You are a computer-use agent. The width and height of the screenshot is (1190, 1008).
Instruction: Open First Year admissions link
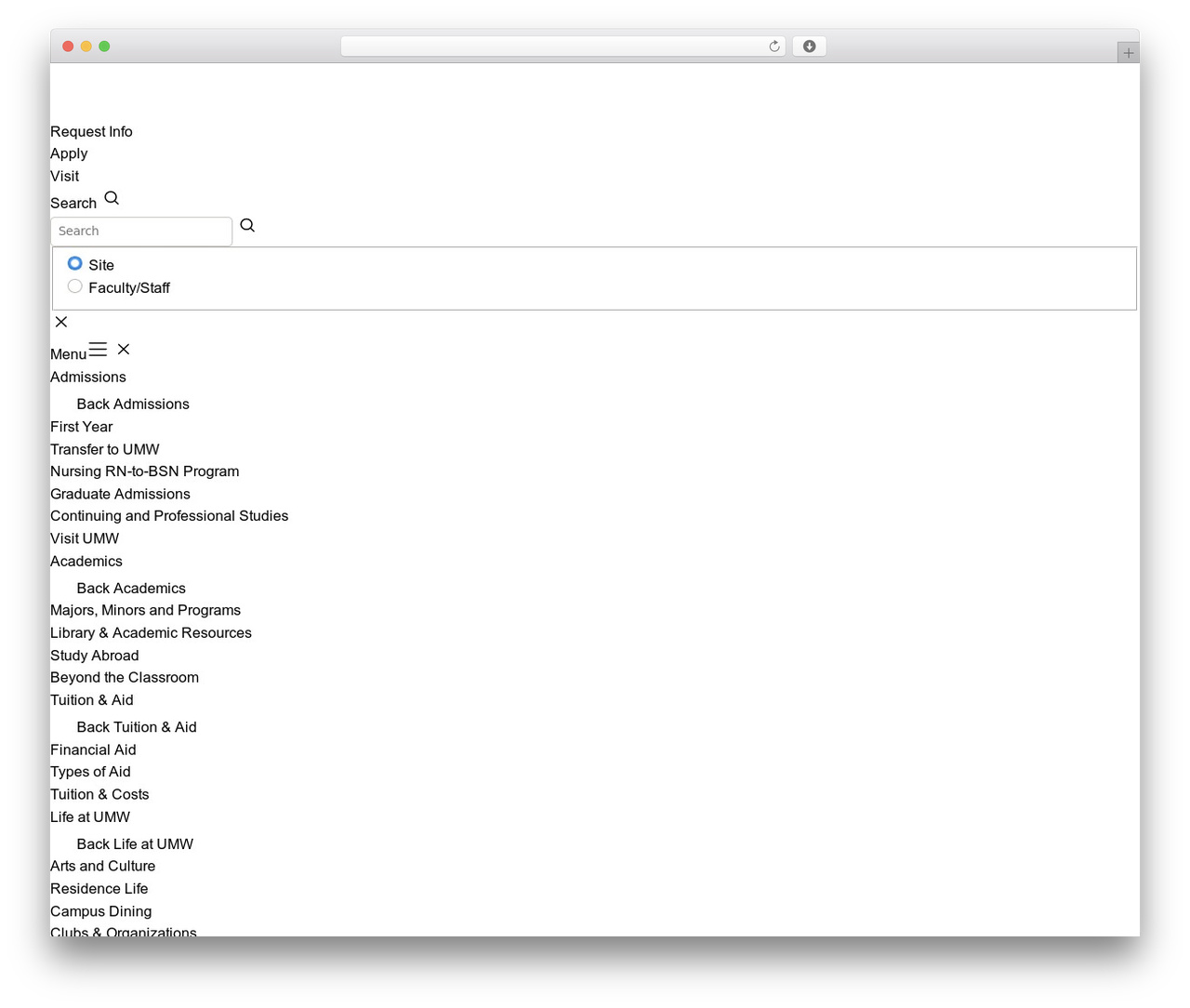pyautogui.click(x=82, y=427)
